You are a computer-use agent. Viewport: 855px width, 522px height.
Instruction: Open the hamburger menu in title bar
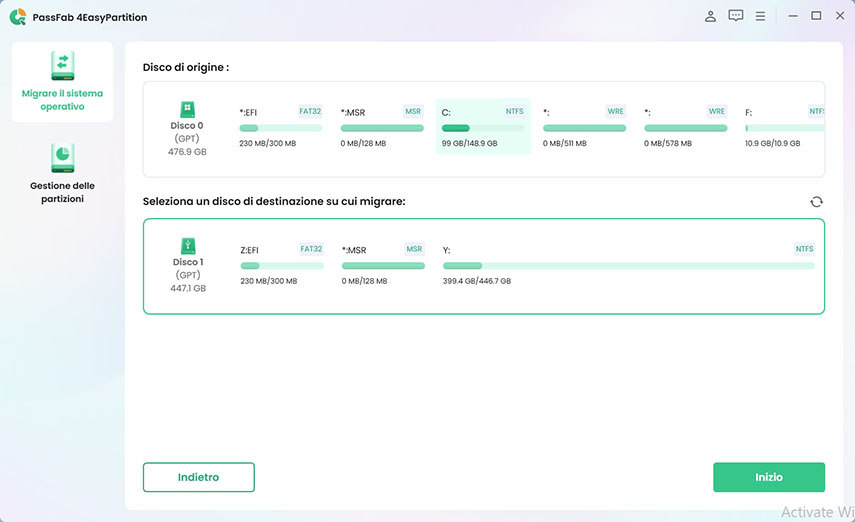pyautogui.click(x=761, y=16)
